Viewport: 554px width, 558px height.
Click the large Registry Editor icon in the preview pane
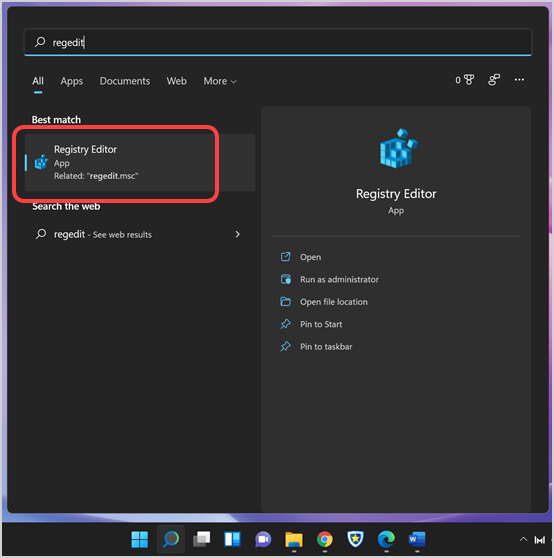[x=398, y=148]
